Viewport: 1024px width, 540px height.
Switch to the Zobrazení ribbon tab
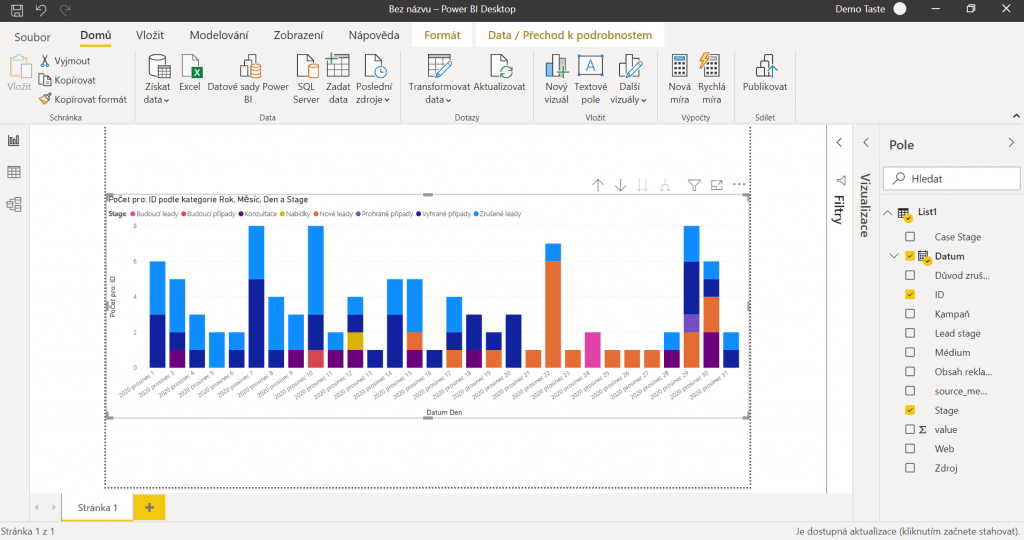tap(298, 35)
